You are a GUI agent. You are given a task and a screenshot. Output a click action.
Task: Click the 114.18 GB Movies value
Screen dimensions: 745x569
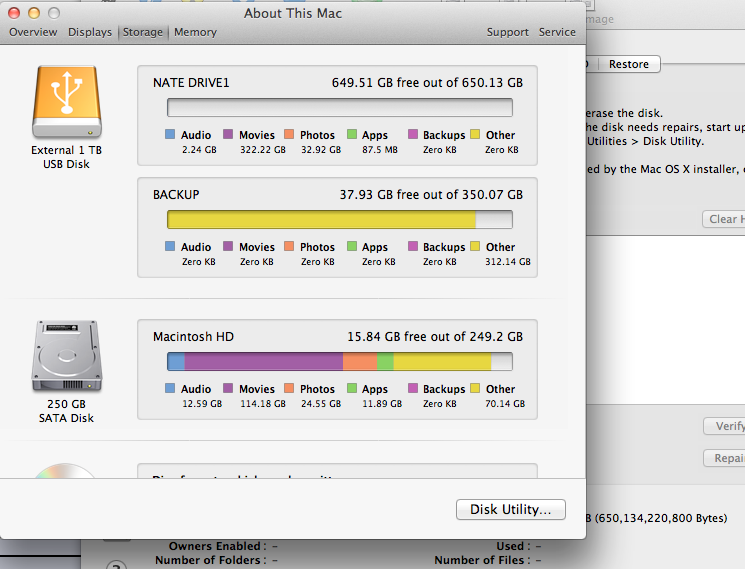pyautogui.click(x=263, y=404)
